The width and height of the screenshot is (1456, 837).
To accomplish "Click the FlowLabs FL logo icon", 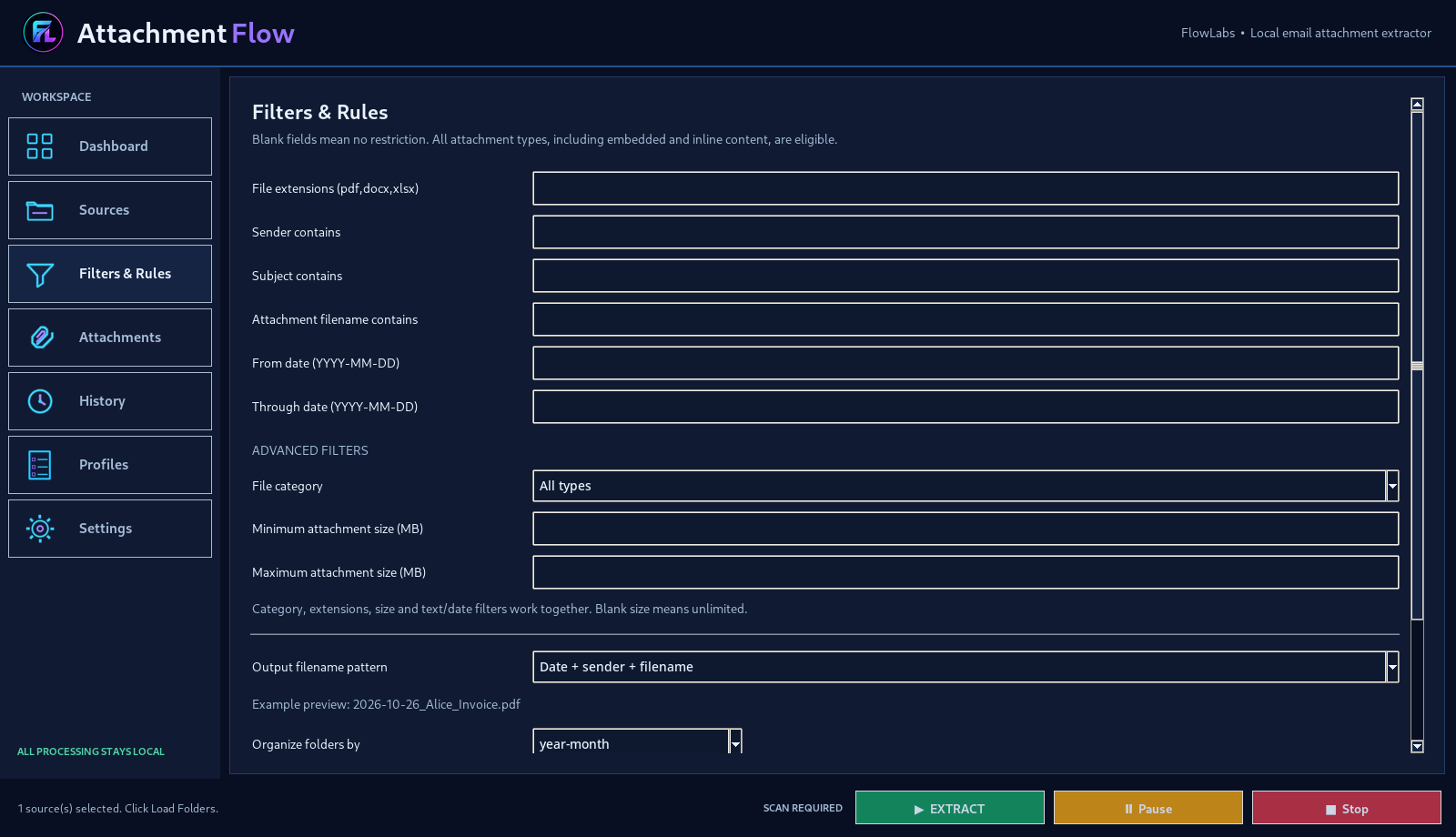I will [x=43, y=33].
